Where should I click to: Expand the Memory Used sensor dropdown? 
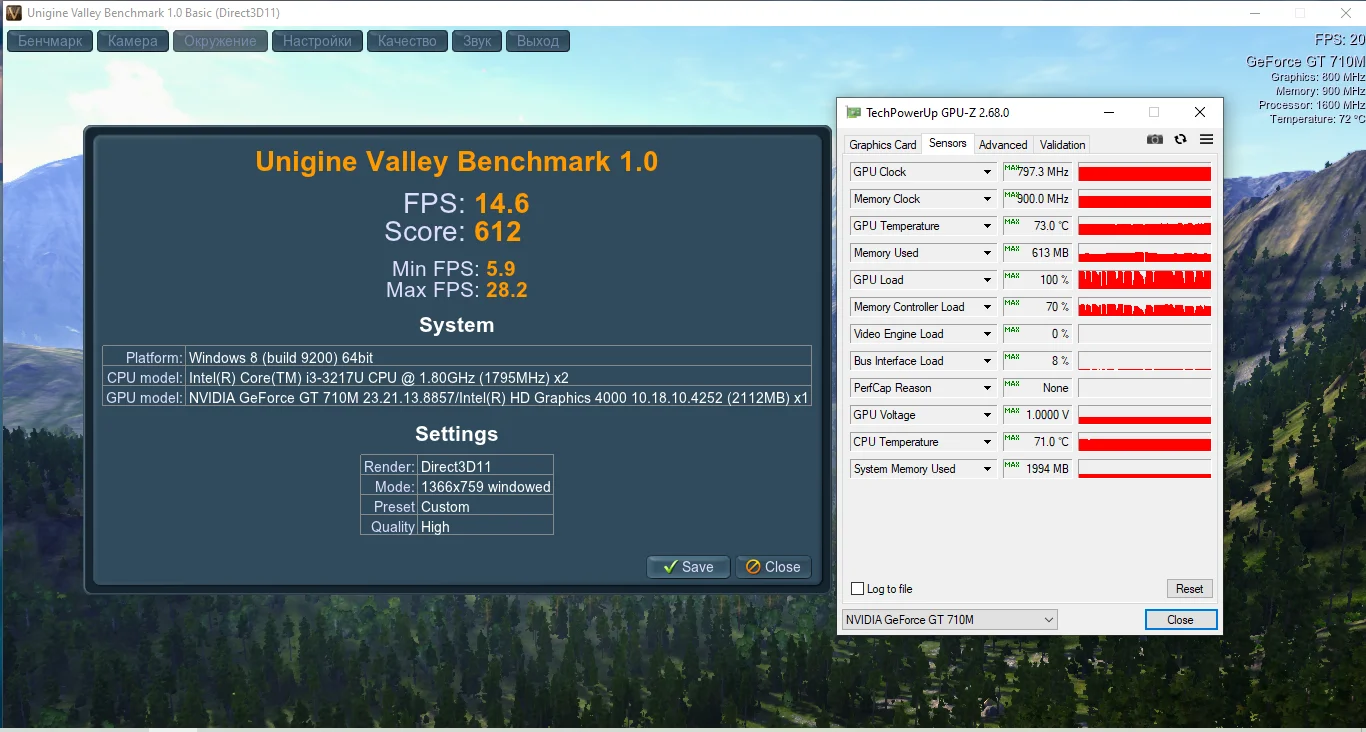(987, 253)
